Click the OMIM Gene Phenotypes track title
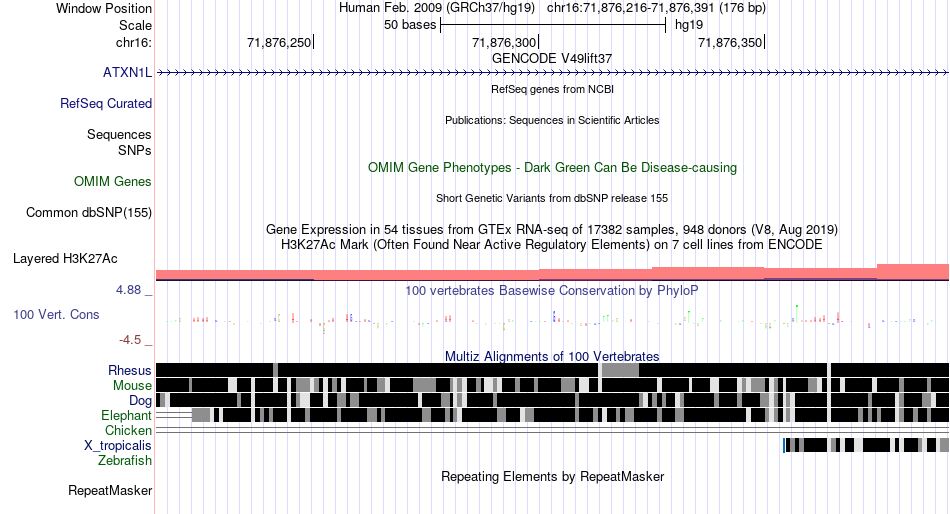Image resolution: width=950 pixels, height=514 pixels. pyautogui.click(x=552, y=168)
